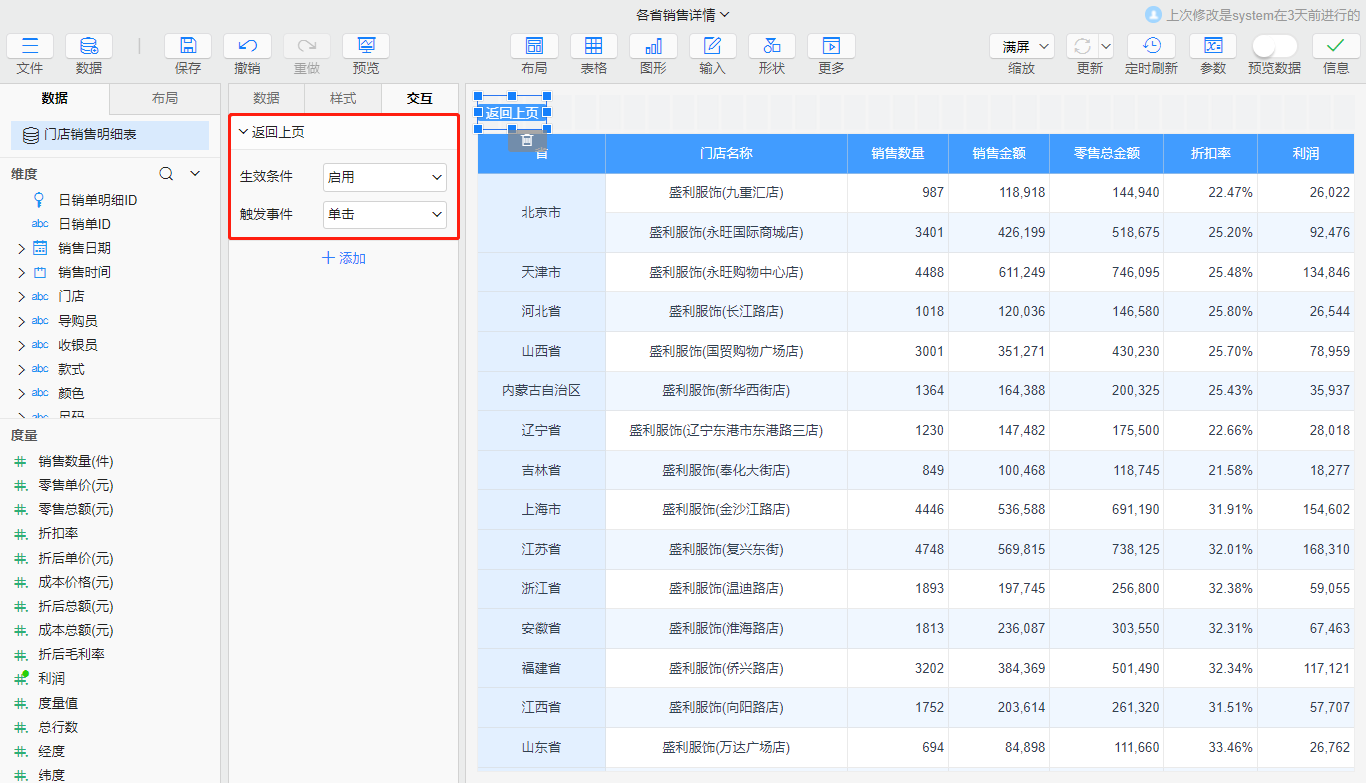Click the 添加 button below 触发事件
This screenshot has height=783, width=1366.
click(343, 258)
